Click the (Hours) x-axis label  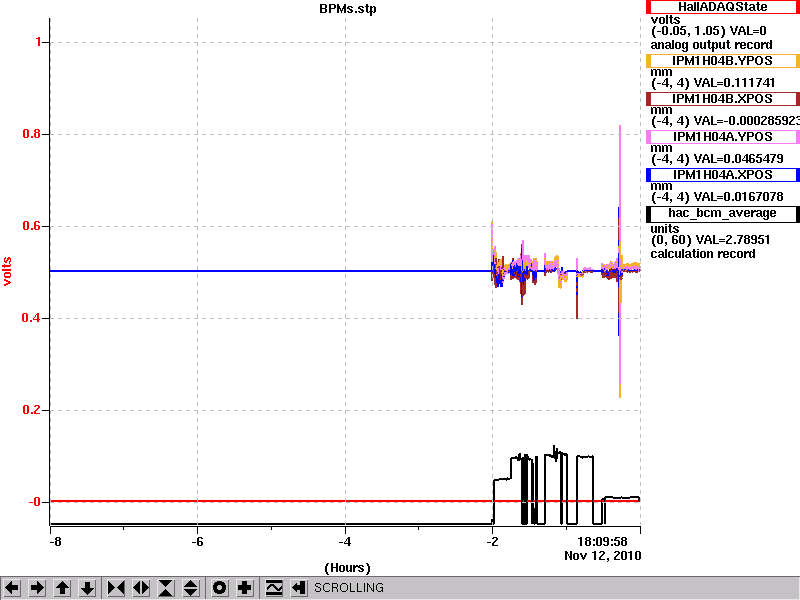coord(347,568)
